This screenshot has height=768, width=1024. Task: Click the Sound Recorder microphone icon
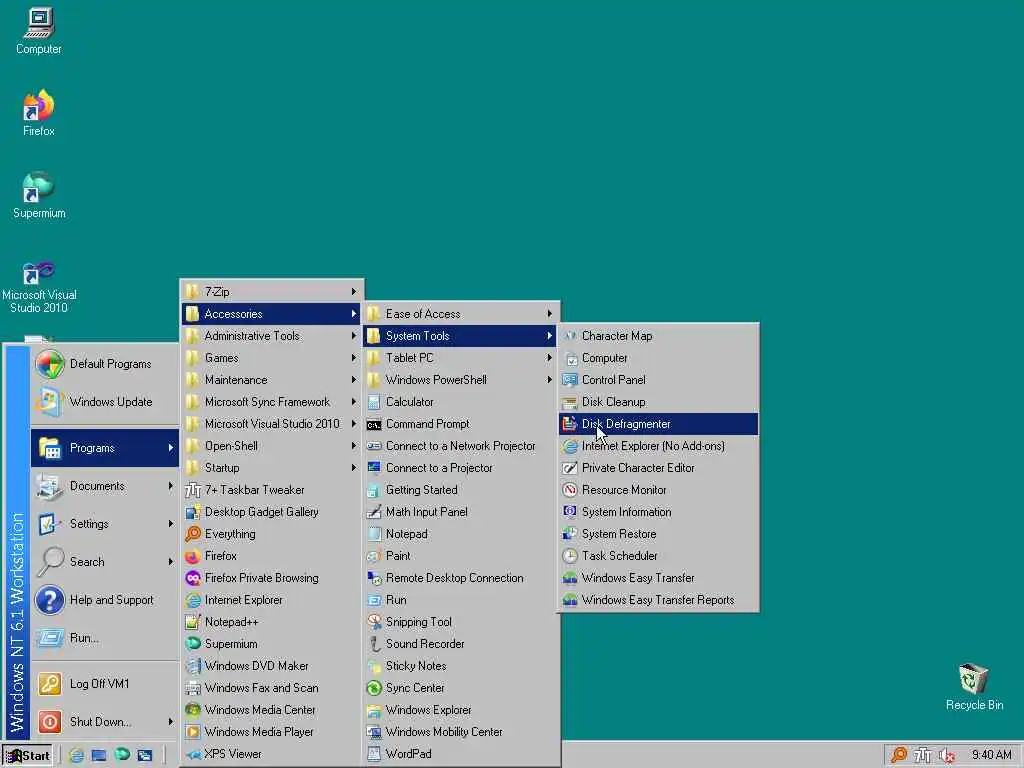tap(374, 644)
